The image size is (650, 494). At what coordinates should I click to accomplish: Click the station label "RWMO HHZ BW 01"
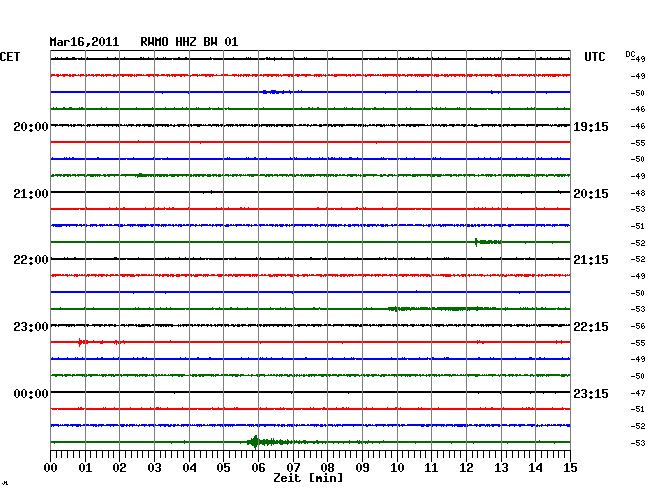189,42
